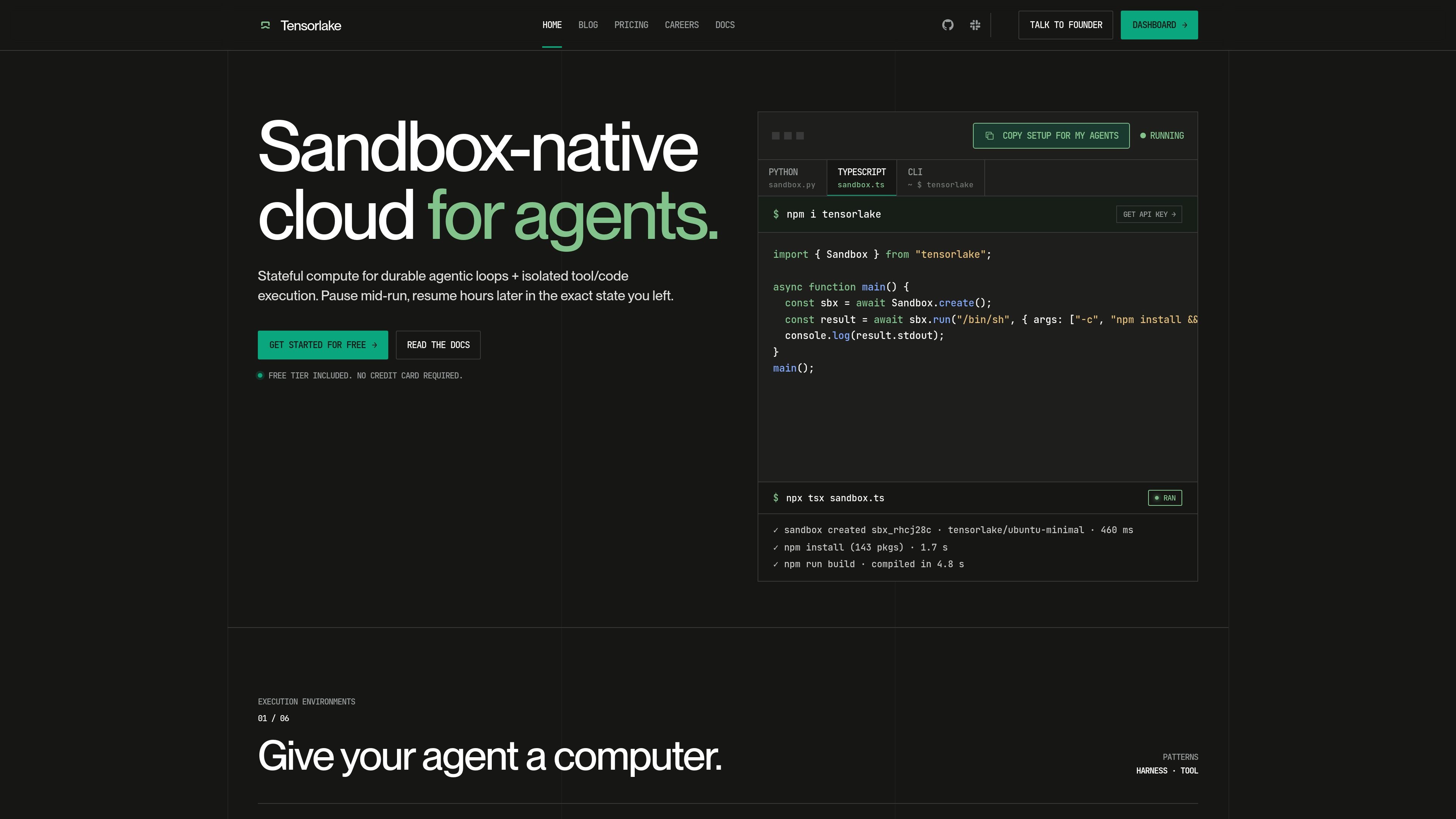1456x819 pixels.
Task: Open the Slack community icon
Action: 975,25
